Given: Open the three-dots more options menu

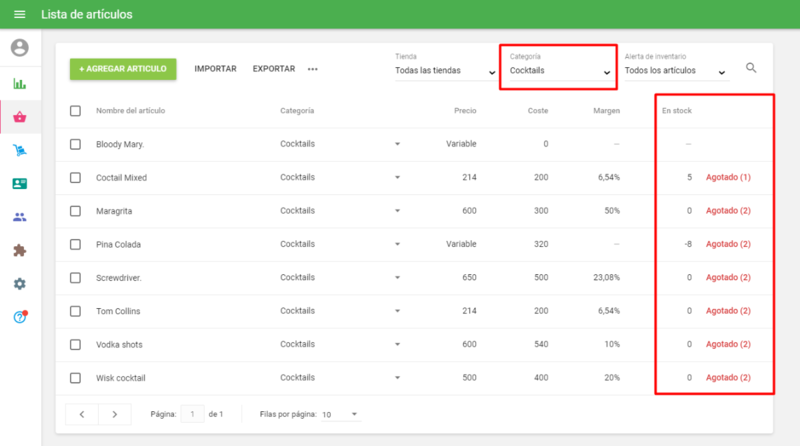Looking at the screenshot, I should click(312, 69).
